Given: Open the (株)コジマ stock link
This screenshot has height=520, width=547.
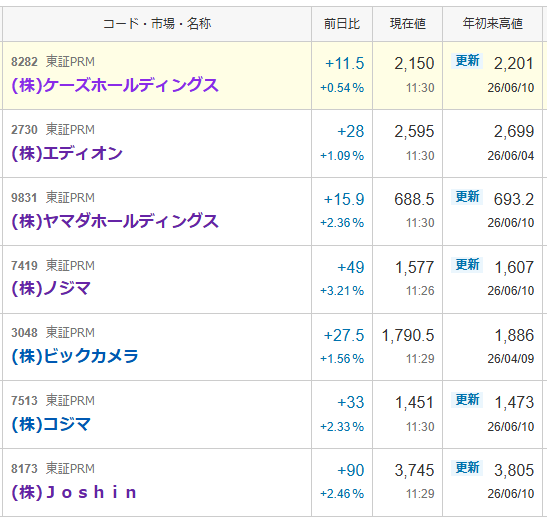Looking at the screenshot, I should tap(51, 424).
